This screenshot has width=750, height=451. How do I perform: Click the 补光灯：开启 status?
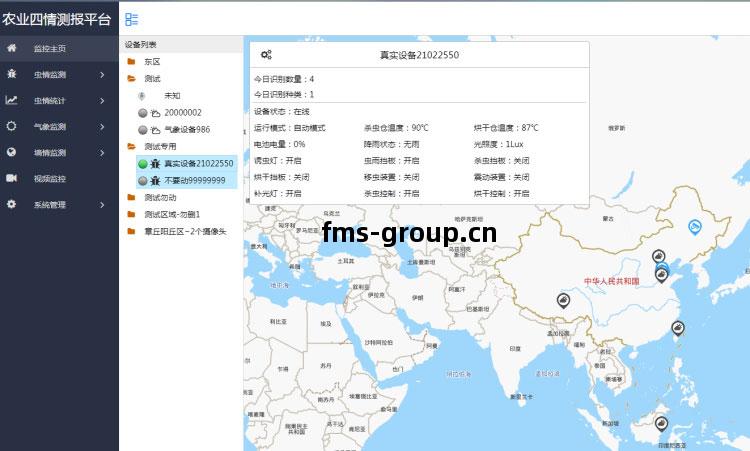(277, 193)
